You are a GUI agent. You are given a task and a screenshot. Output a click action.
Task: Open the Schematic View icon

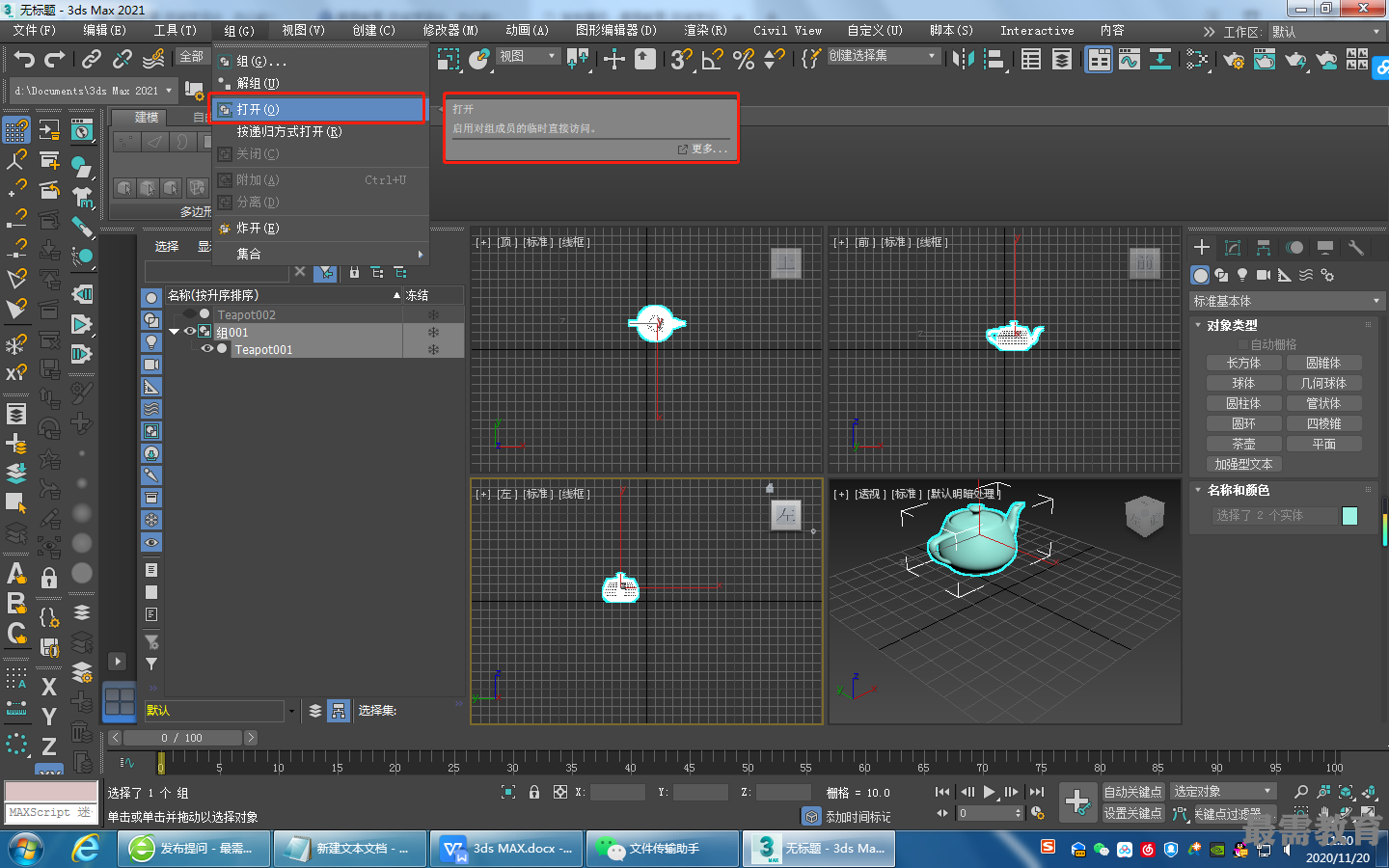pyautogui.click(x=1160, y=59)
